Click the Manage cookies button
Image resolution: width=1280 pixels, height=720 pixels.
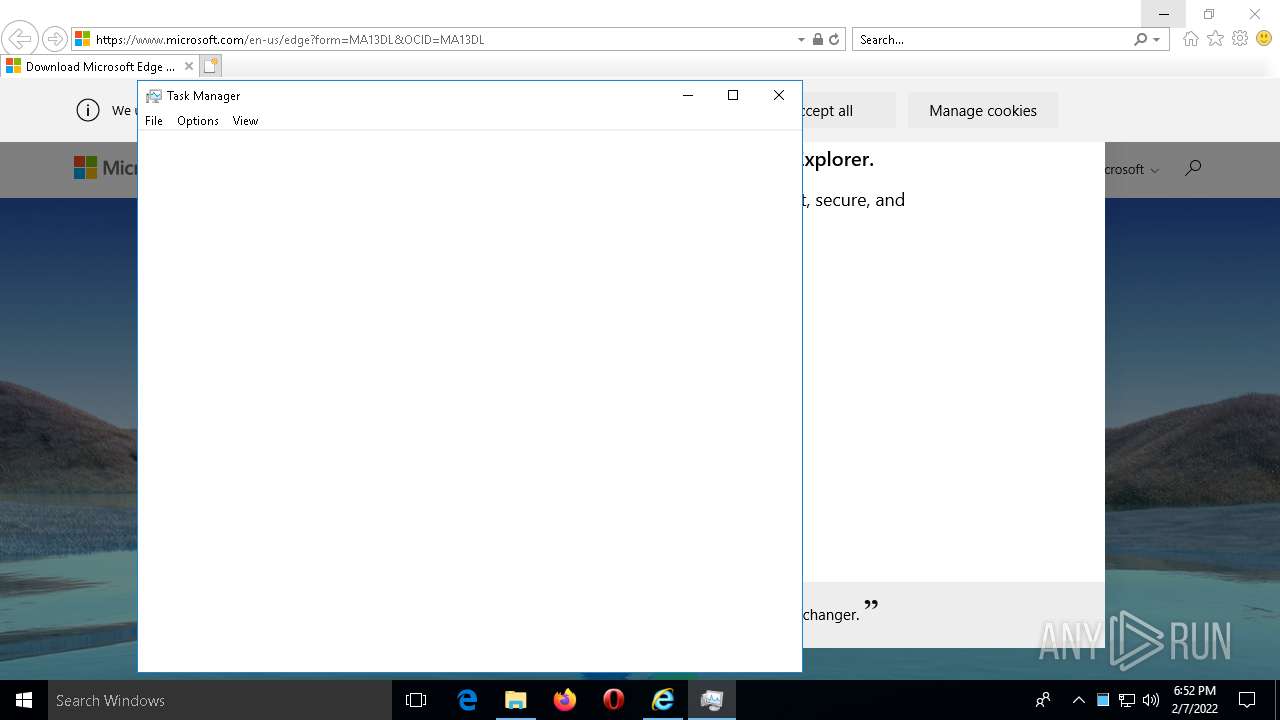[x=983, y=111]
